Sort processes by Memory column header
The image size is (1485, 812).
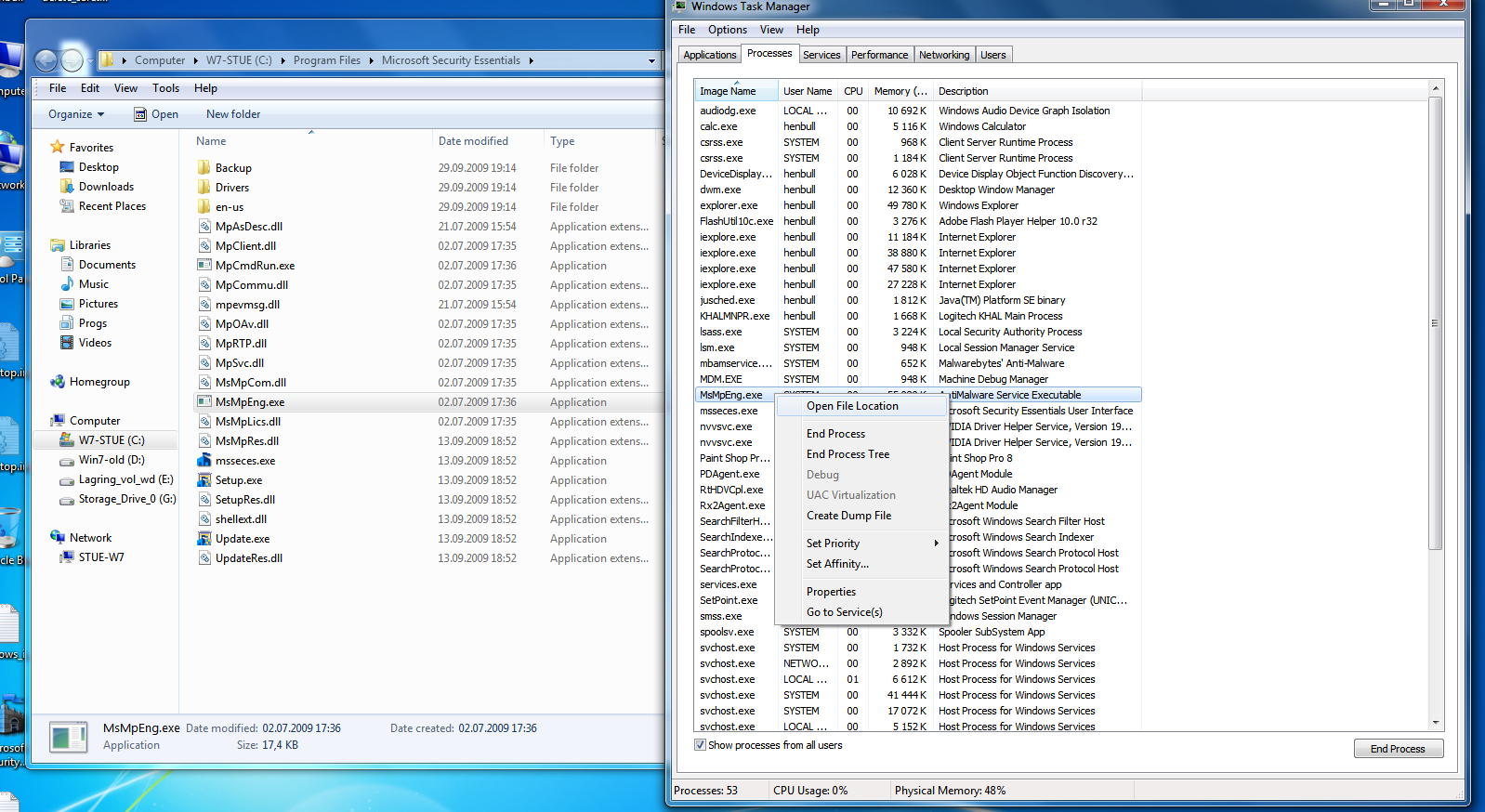pyautogui.click(x=900, y=91)
